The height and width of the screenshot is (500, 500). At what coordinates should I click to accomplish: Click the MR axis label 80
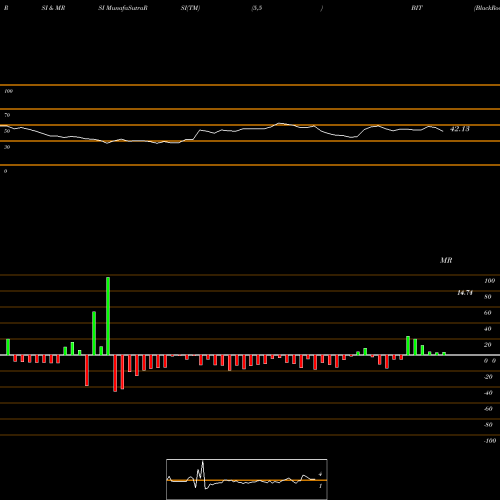click(488, 297)
